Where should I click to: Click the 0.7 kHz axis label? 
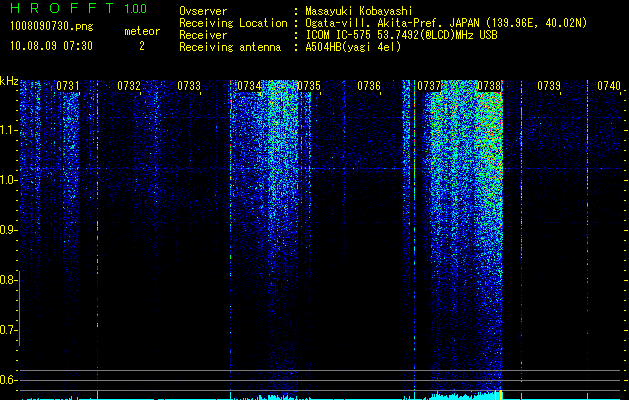pos(8,330)
